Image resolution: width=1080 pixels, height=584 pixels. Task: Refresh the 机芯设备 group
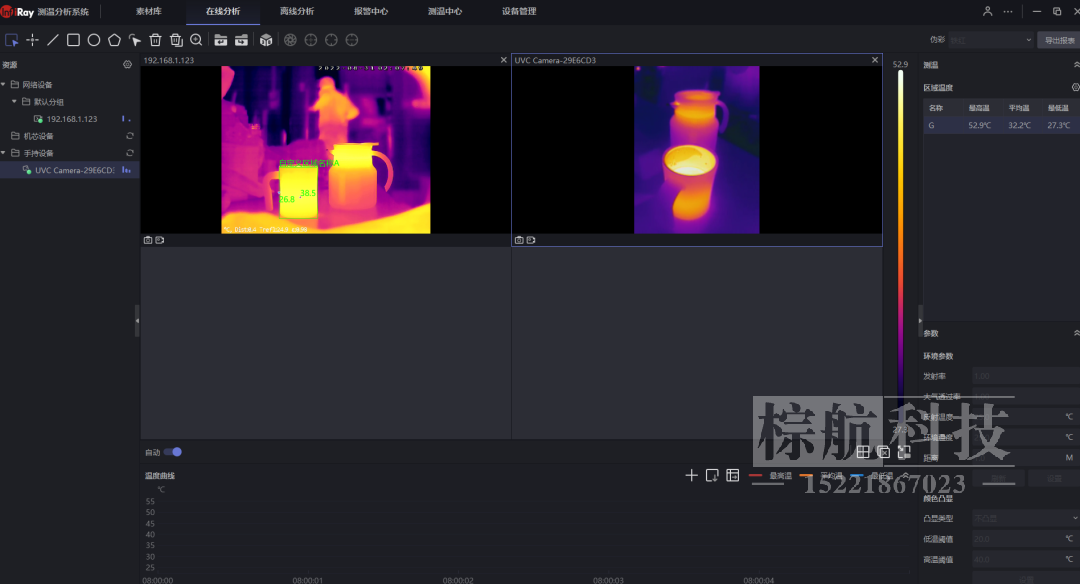(x=129, y=136)
